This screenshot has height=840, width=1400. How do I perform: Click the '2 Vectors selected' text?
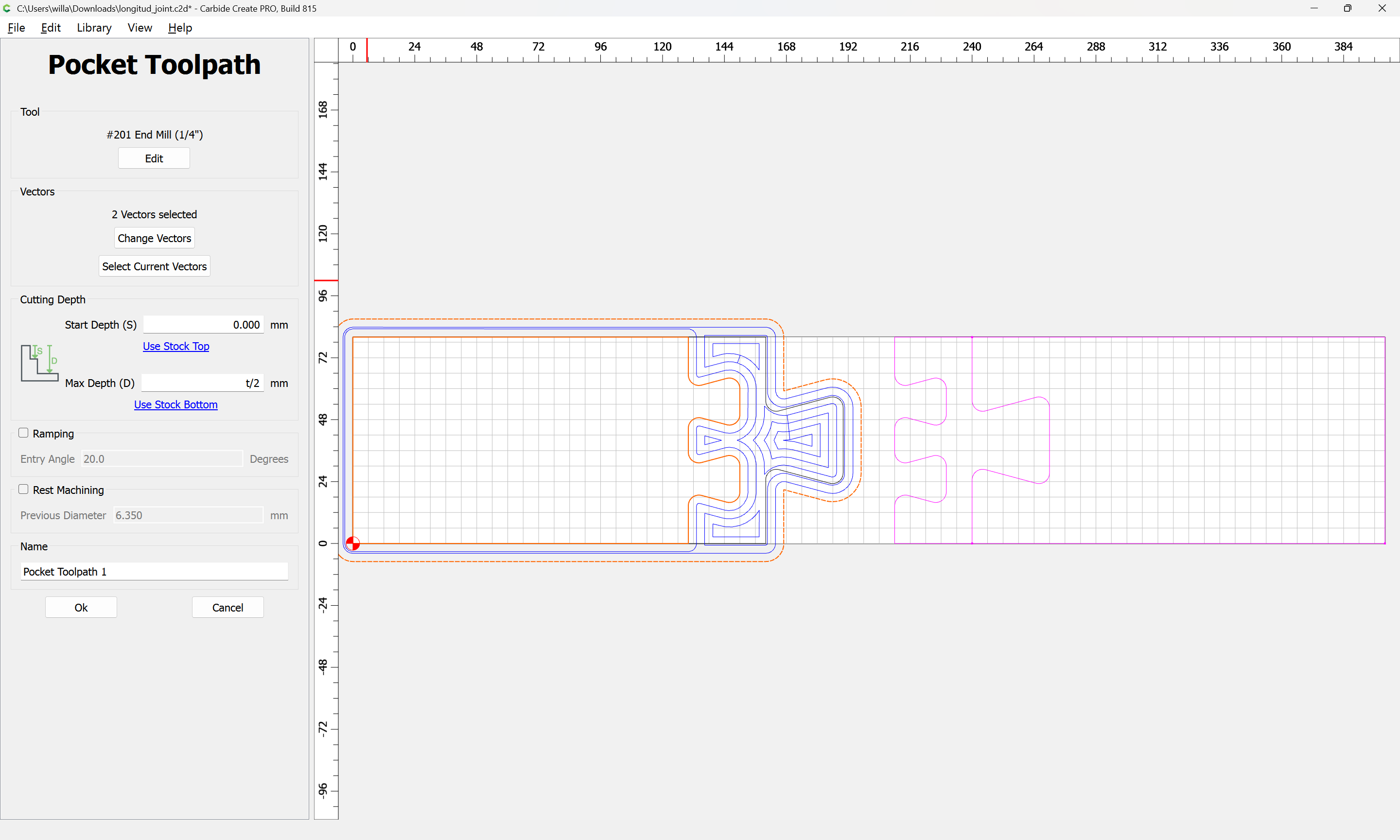point(154,214)
